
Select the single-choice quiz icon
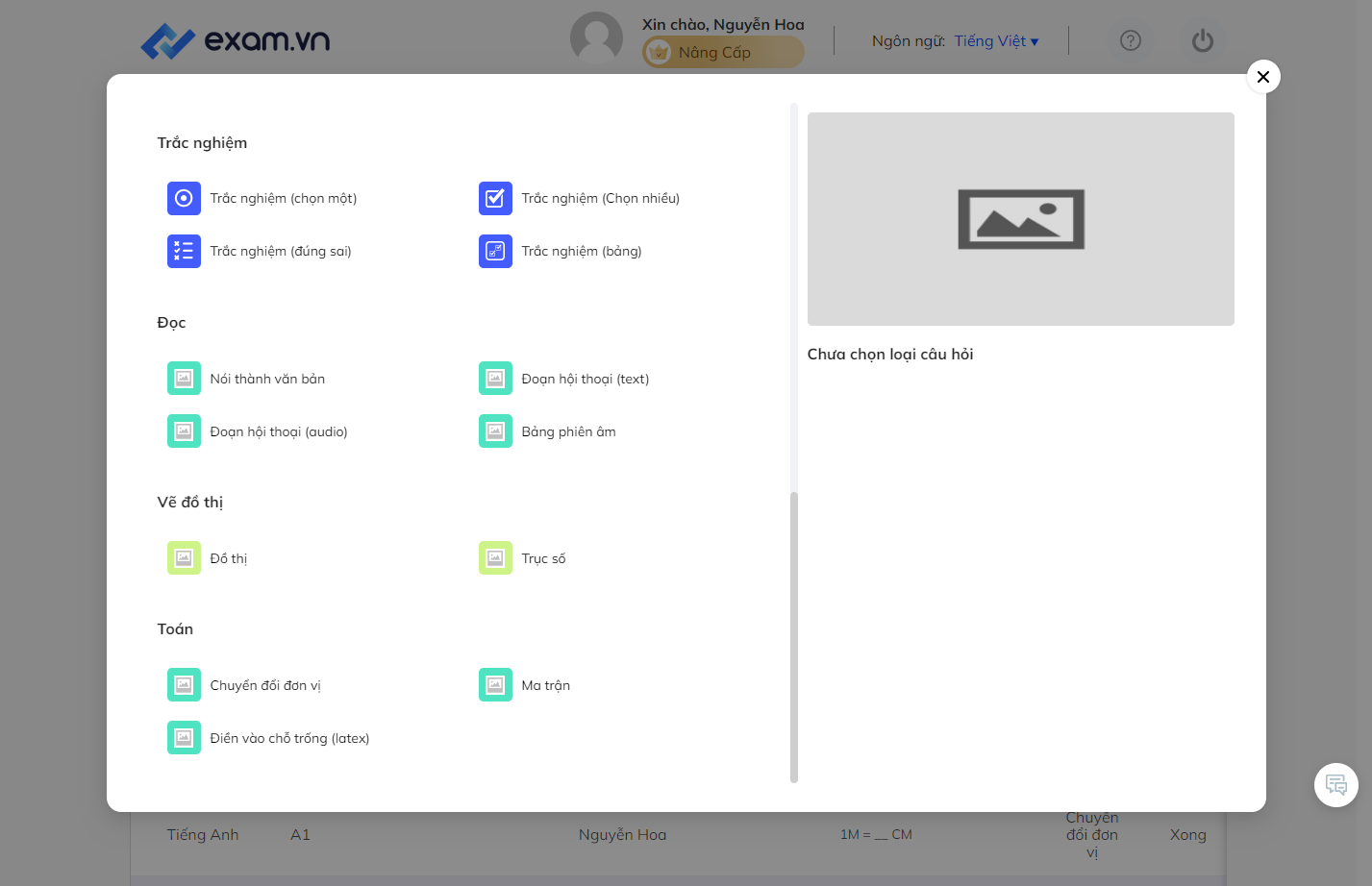point(184,198)
